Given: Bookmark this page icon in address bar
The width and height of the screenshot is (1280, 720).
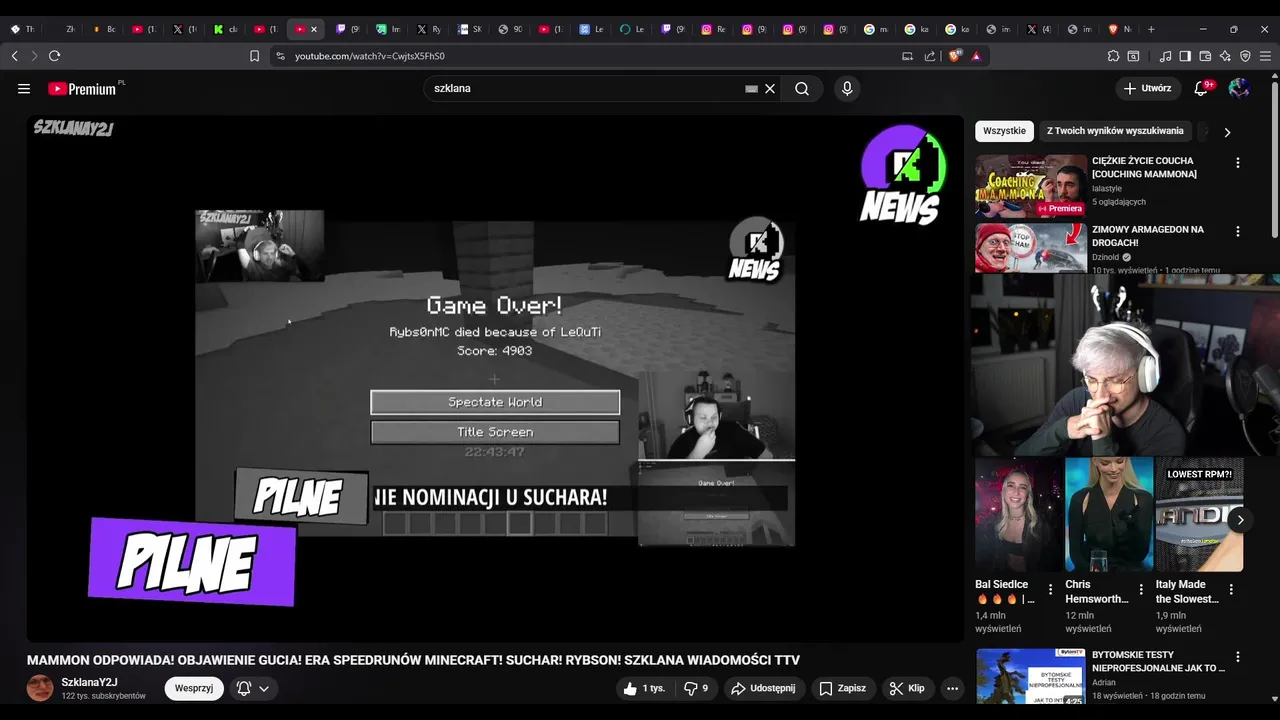Looking at the screenshot, I should [x=254, y=56].
